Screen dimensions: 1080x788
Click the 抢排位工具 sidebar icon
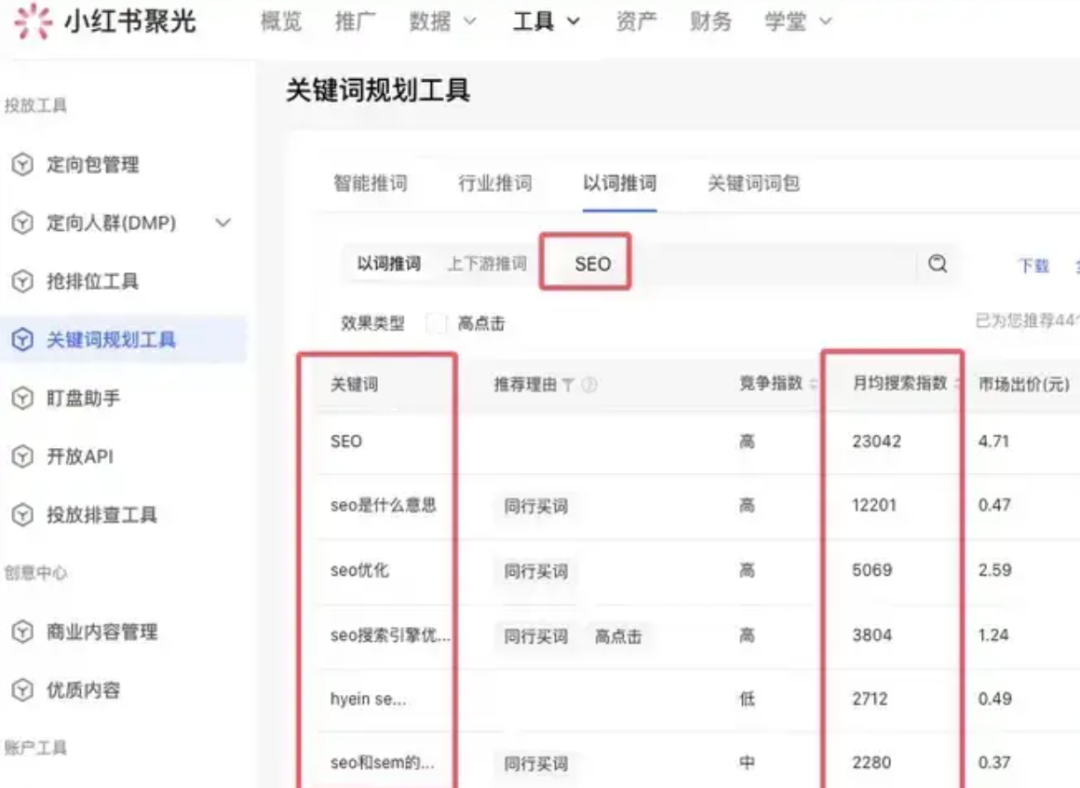click(x=22, y=282)
